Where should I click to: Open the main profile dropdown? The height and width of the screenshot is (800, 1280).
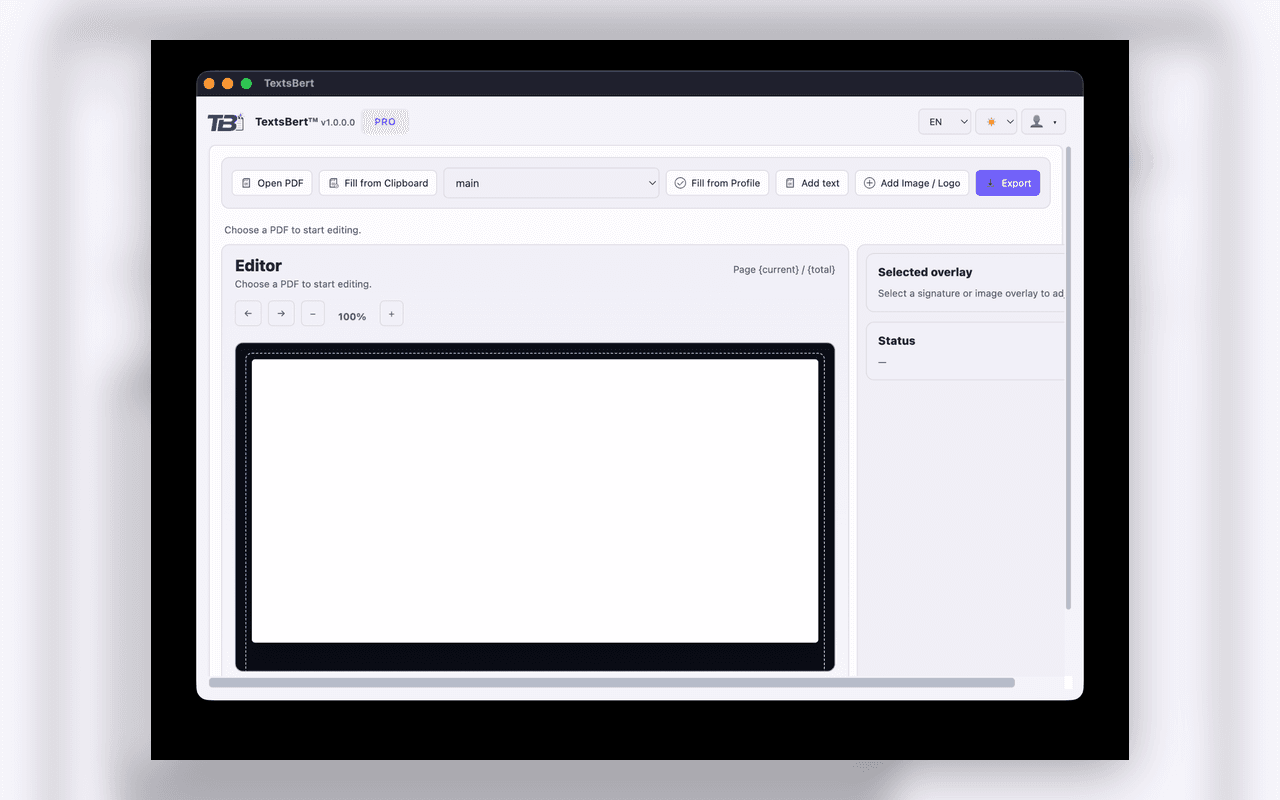551,183
